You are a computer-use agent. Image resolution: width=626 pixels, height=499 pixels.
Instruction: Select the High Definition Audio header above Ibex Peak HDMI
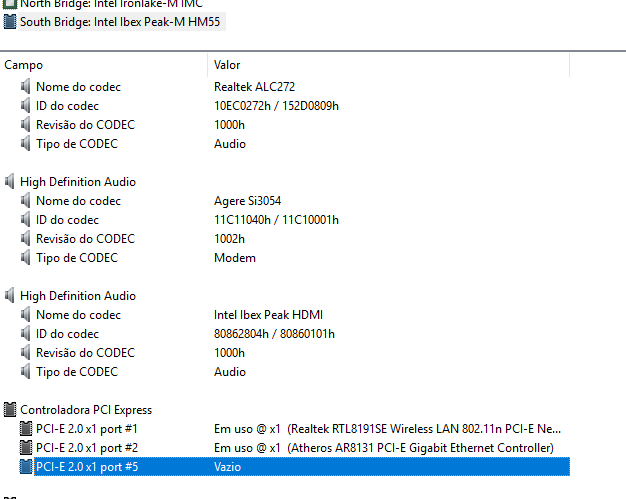click(78, 296)
